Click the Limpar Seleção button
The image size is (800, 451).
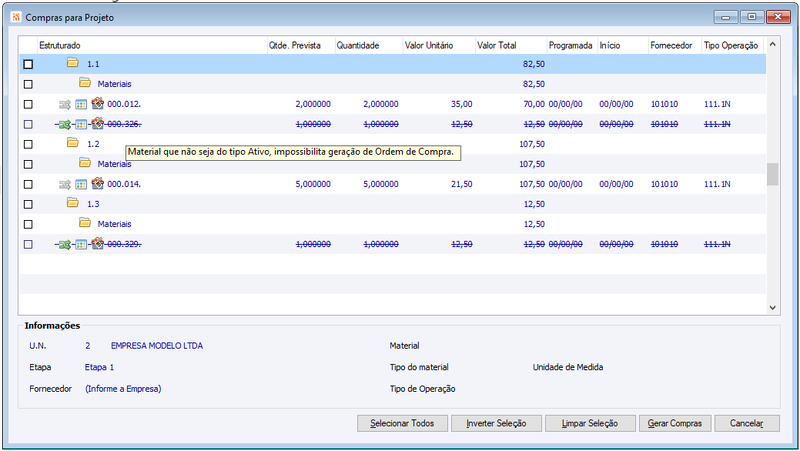[590, 423]
